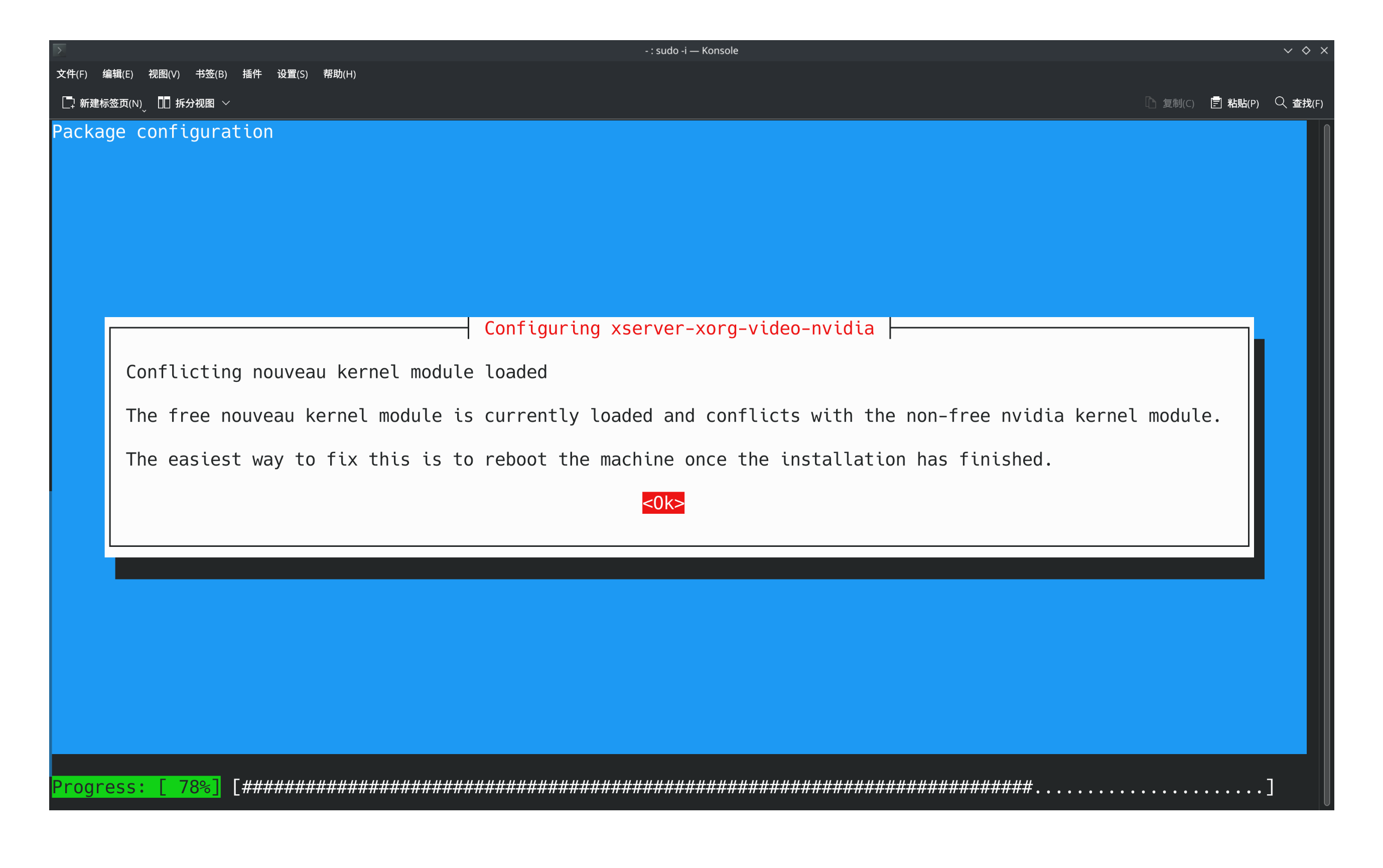Screen dimensions: 1383x868
Task: Open the File (文件) menu
Action: (x=72, y=74)
